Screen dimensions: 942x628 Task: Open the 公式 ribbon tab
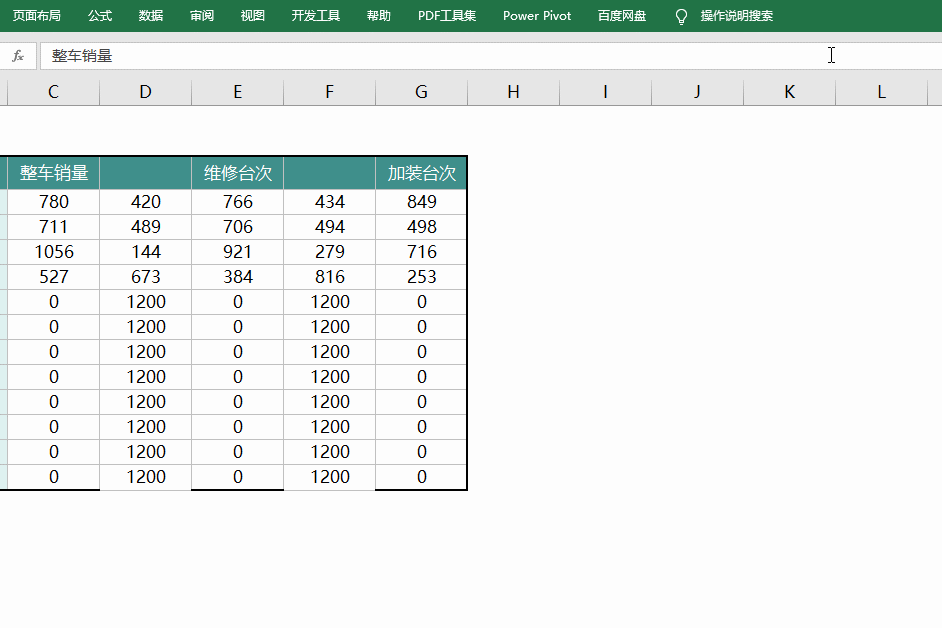(100, 16)
